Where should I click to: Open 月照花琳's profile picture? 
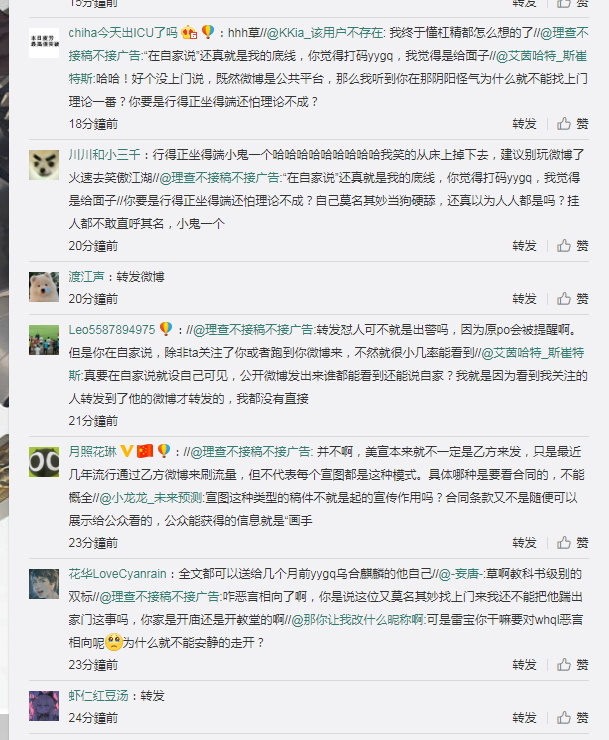[x=44, y=462]
